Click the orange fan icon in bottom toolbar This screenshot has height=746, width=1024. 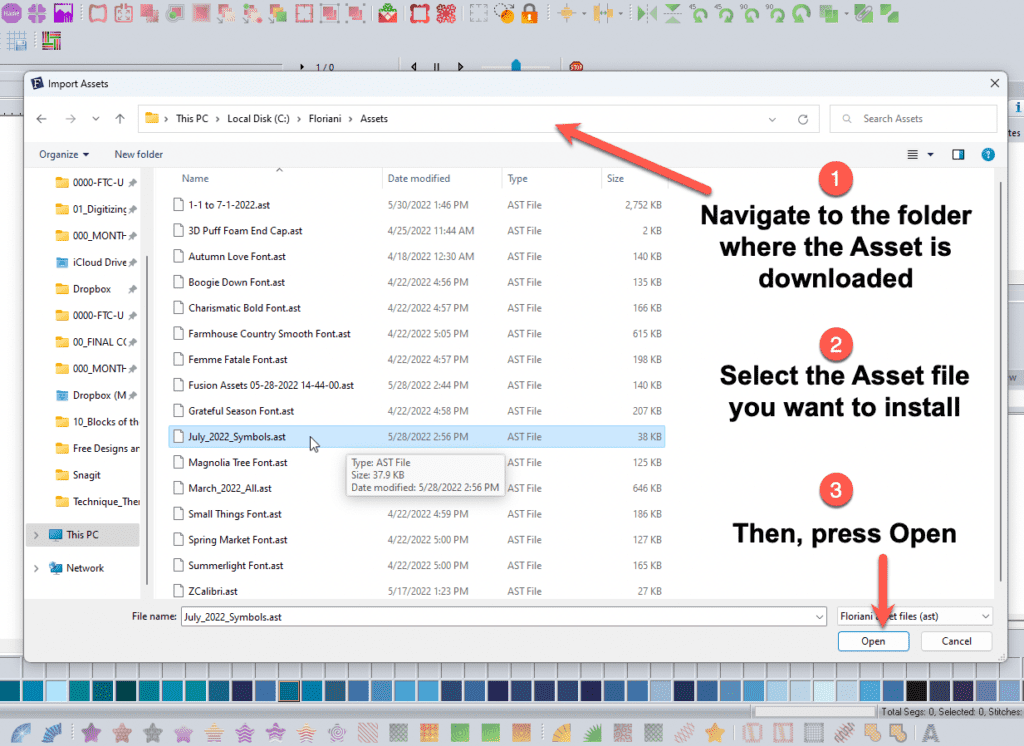[562, 733]
